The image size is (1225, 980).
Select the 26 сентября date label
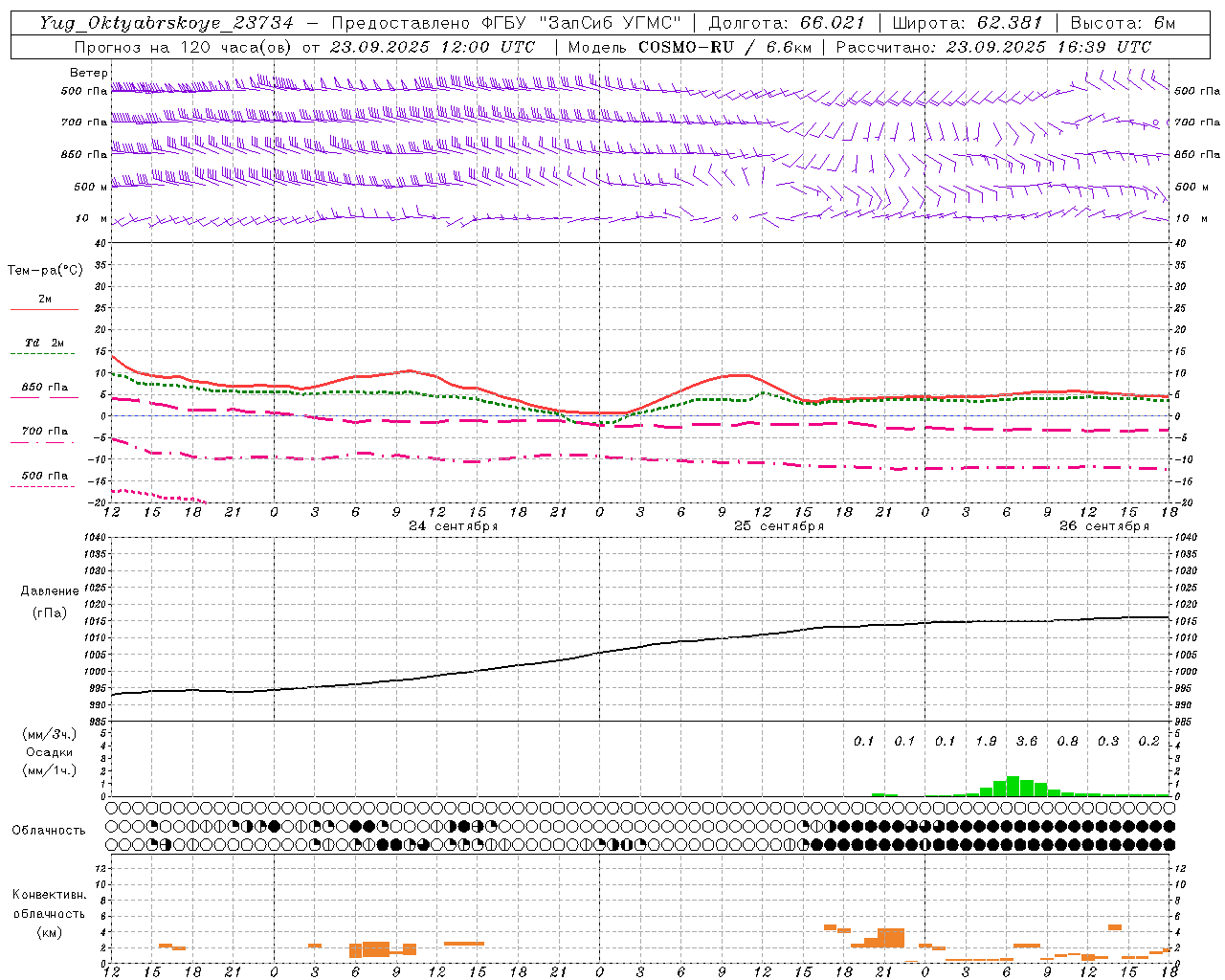point(1103,526)
